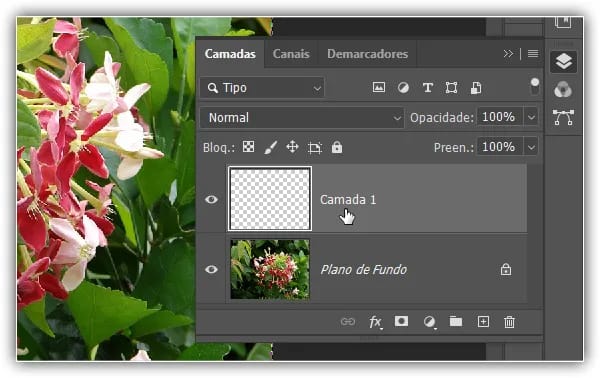Lock image pixels brush icon
The image size is (600, 378).
[x=271, y=147]
